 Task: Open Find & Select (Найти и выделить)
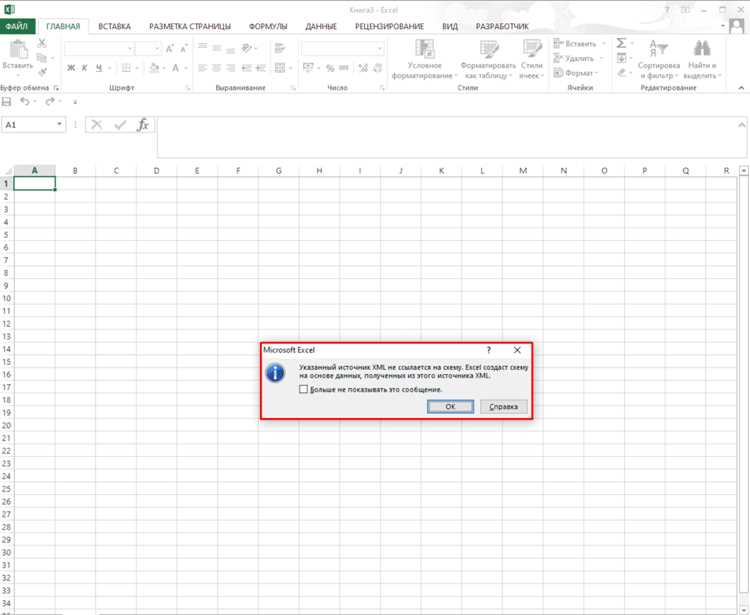(702, 59)
